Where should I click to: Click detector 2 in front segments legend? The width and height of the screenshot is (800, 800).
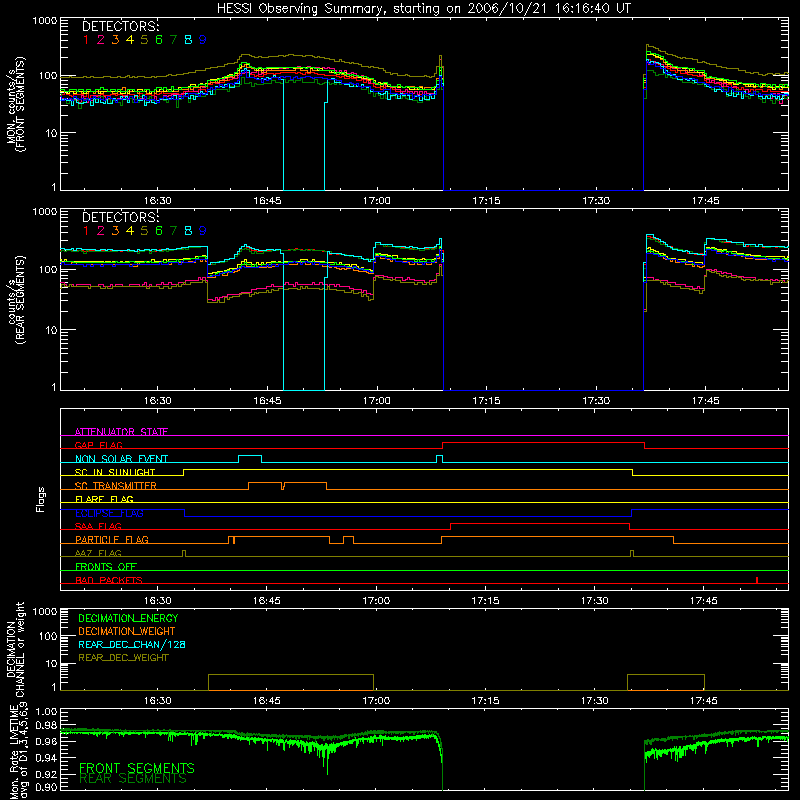tap(101, 40)
